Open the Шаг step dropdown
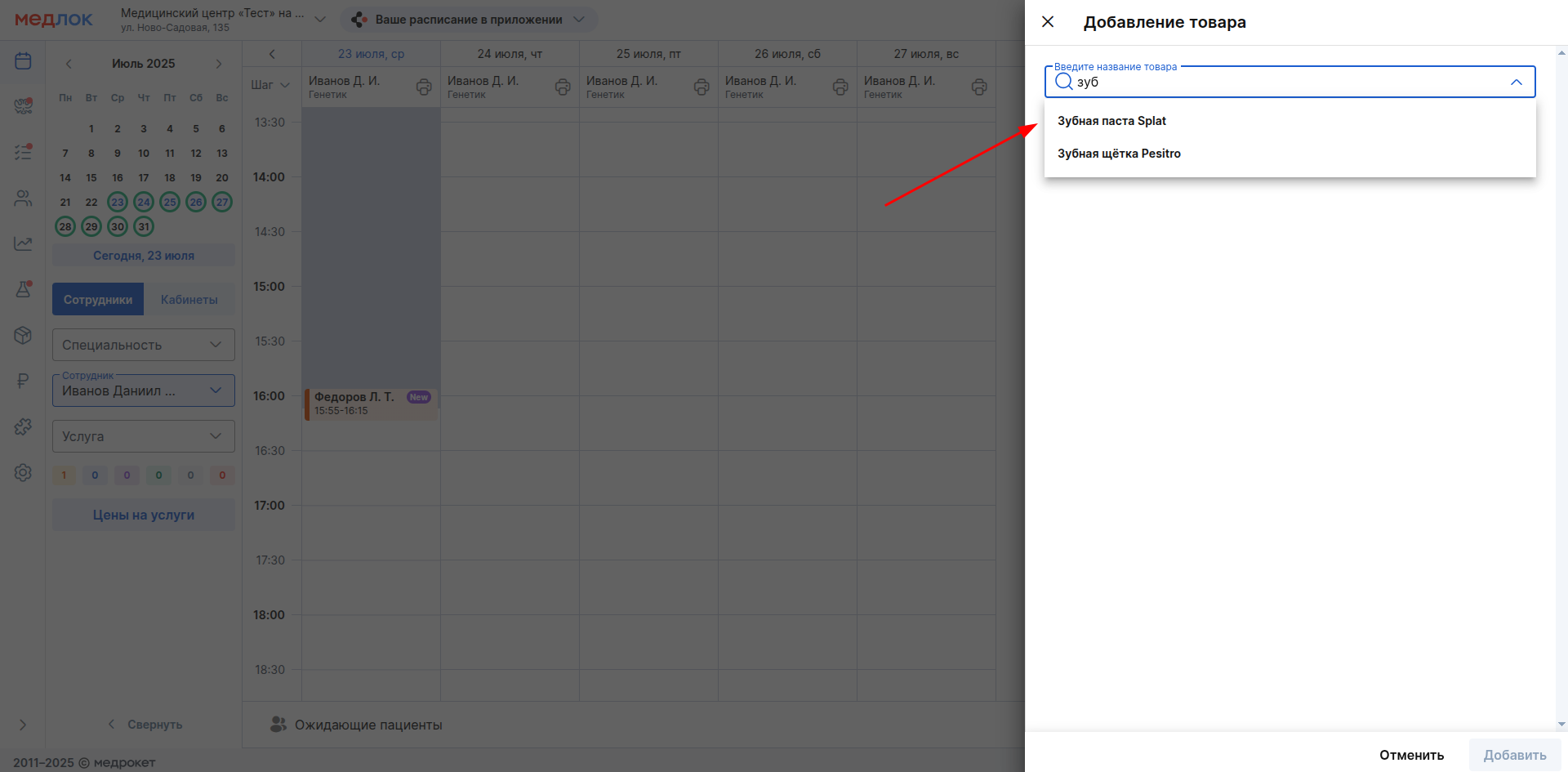 tap(270, 85)
